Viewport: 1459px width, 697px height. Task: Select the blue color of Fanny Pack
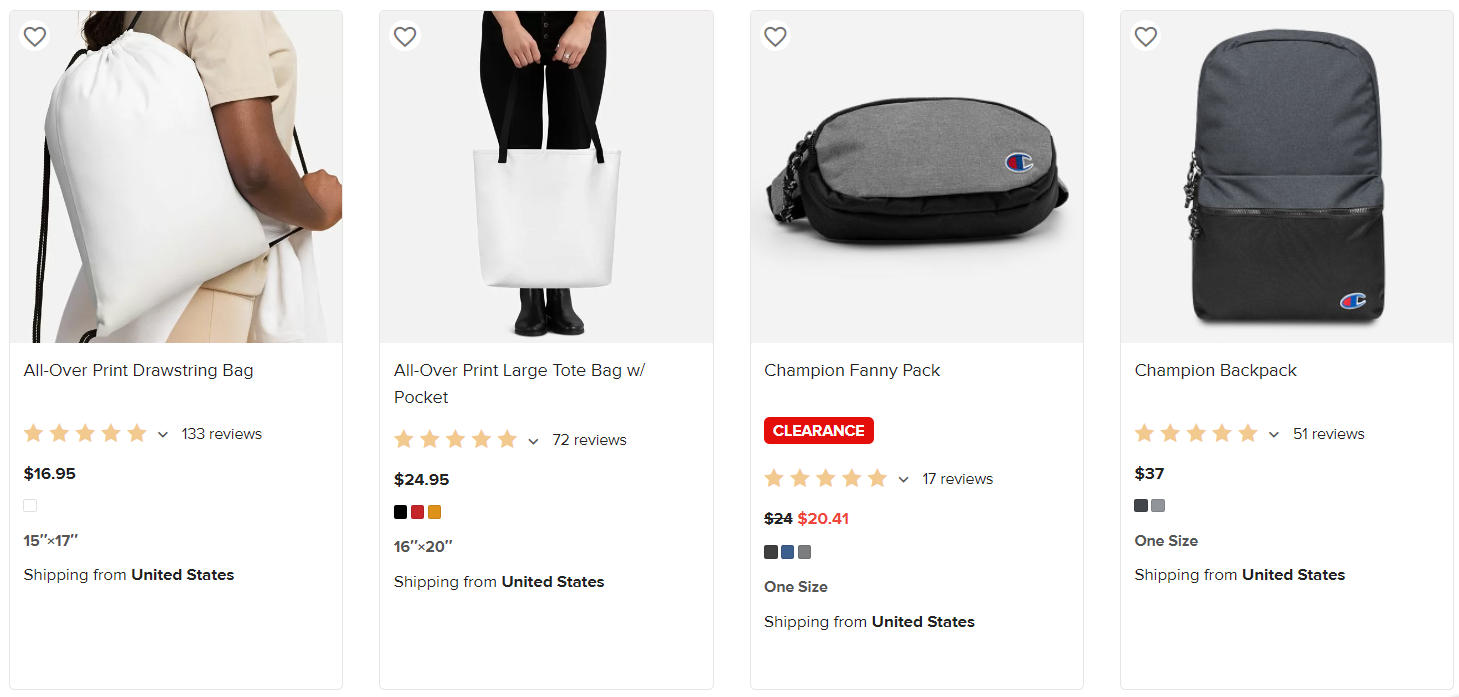pyautogui.click(x=788, y=551)
